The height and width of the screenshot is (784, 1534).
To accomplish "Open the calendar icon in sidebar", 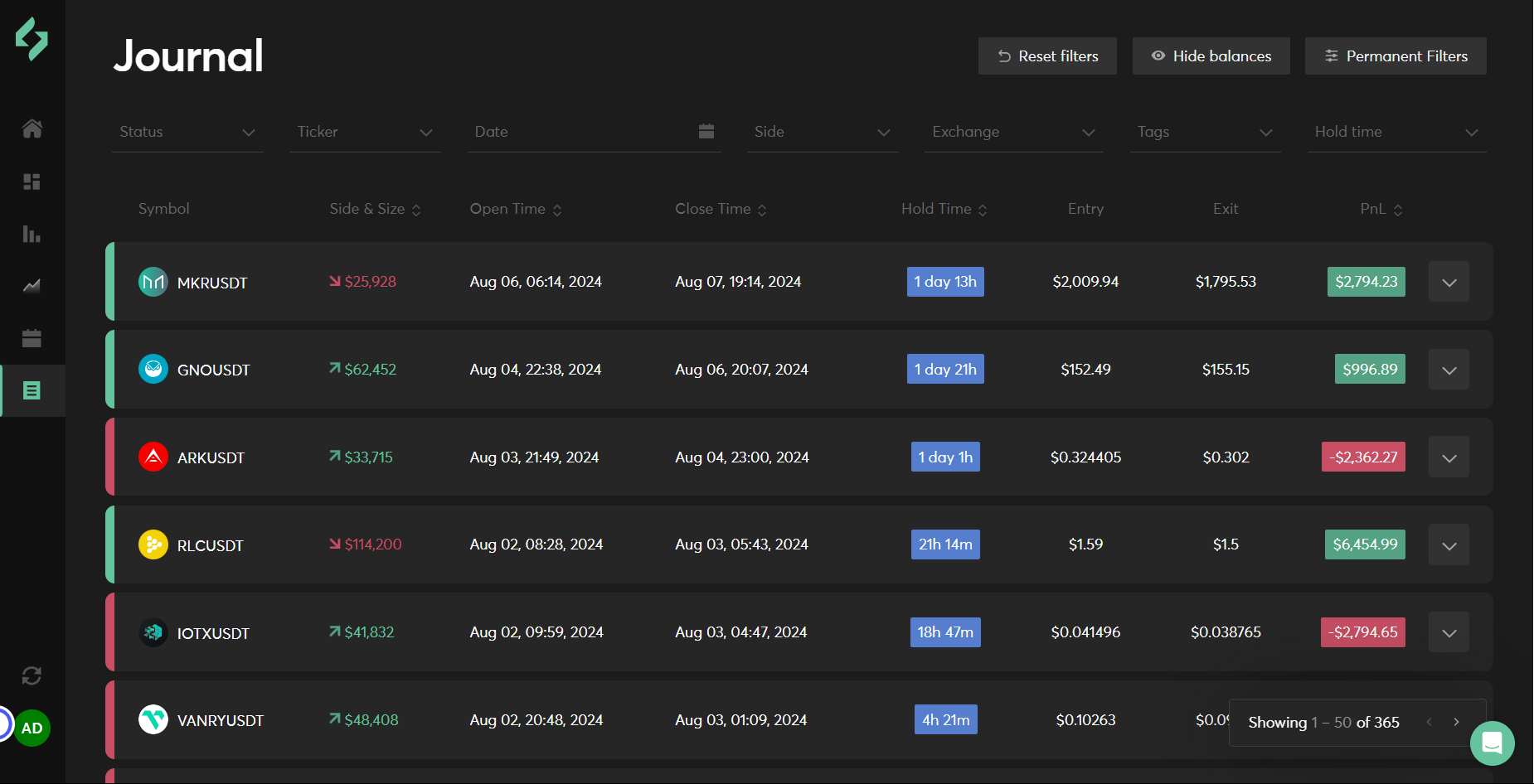I will (x=32, y=338).
